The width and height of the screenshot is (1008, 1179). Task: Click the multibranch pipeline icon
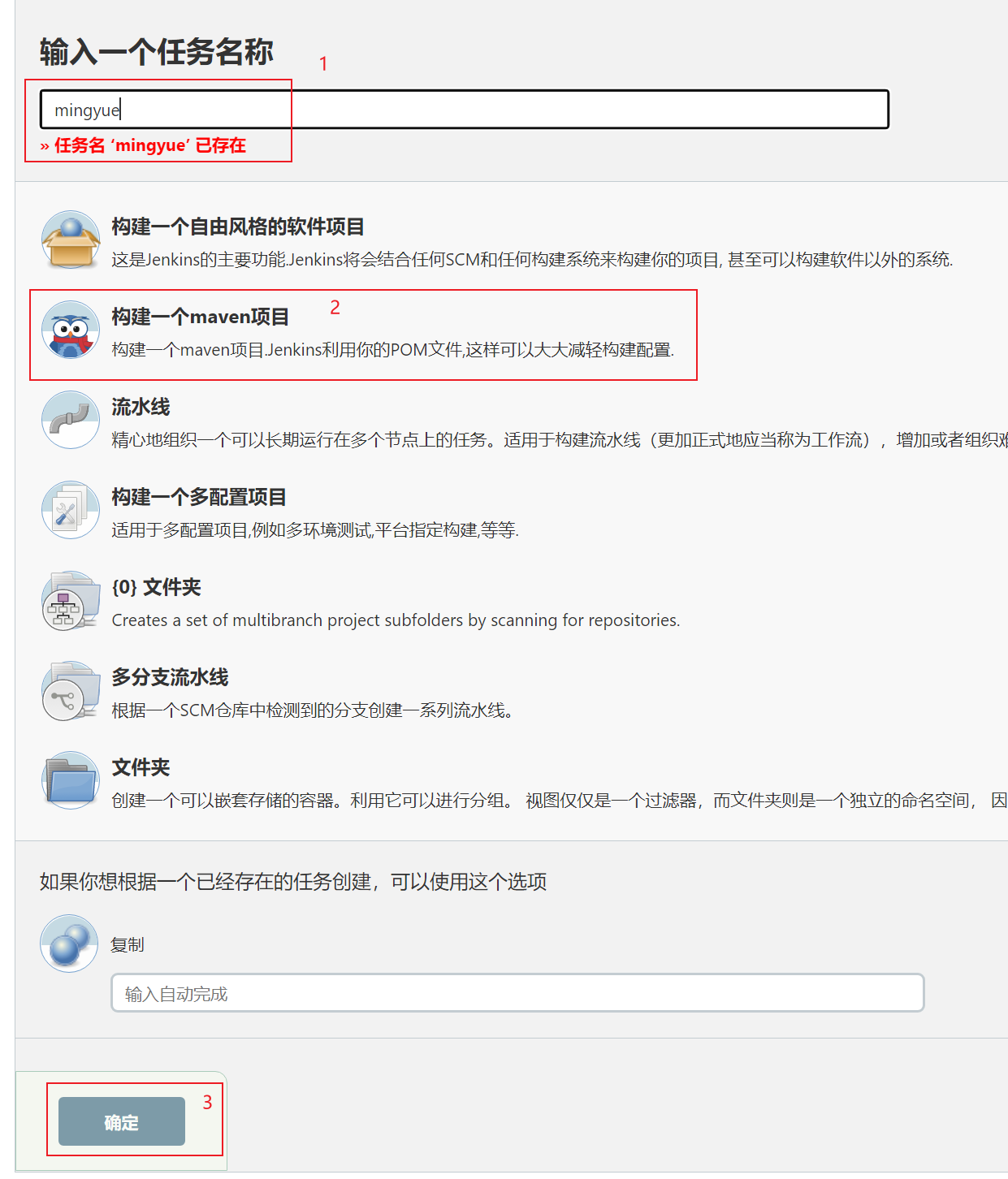pyautogui.click(x=71, y=691)
